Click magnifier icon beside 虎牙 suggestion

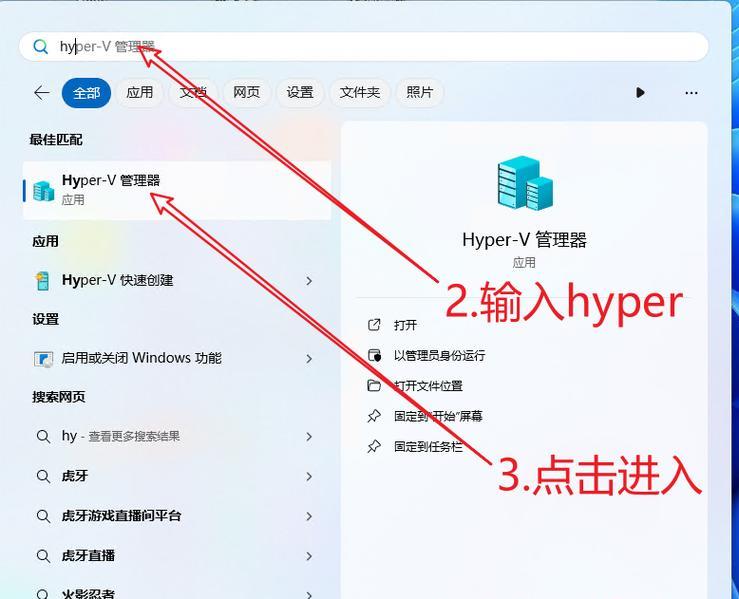point(43,476)
